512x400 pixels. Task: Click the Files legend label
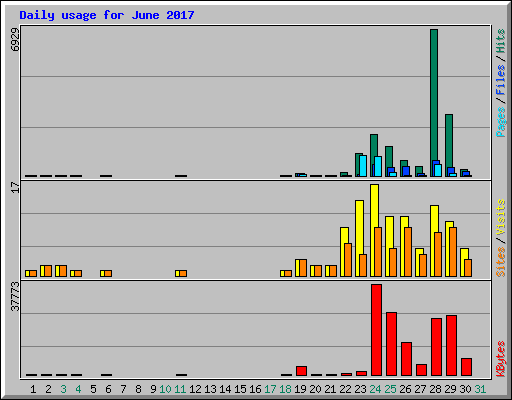pos(501,79)
